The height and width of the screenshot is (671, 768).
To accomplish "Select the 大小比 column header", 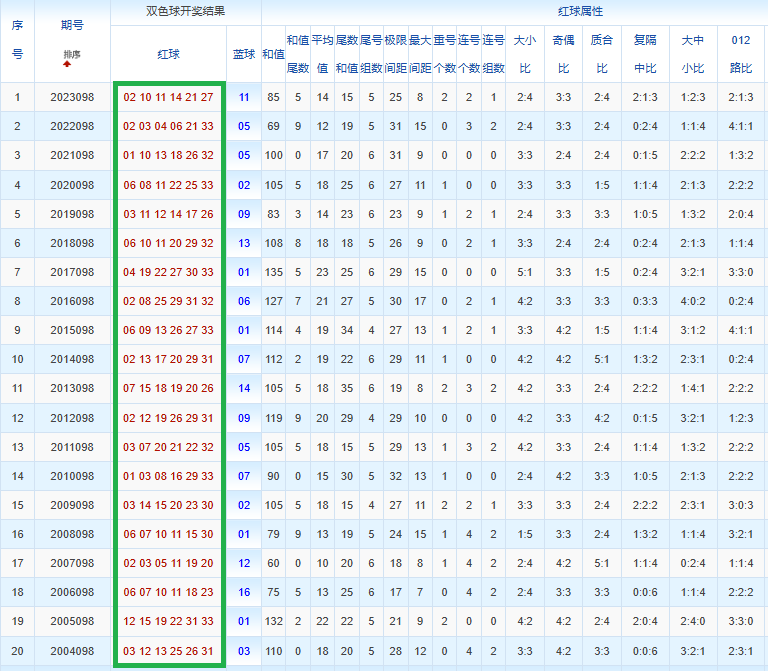I will (x=525, y=54).
